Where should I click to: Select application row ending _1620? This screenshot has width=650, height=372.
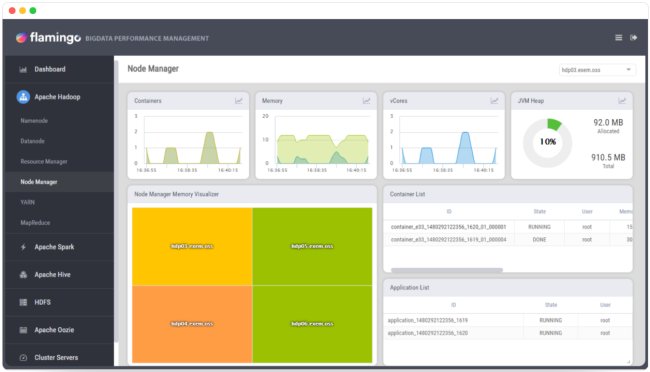pos(508,333)
